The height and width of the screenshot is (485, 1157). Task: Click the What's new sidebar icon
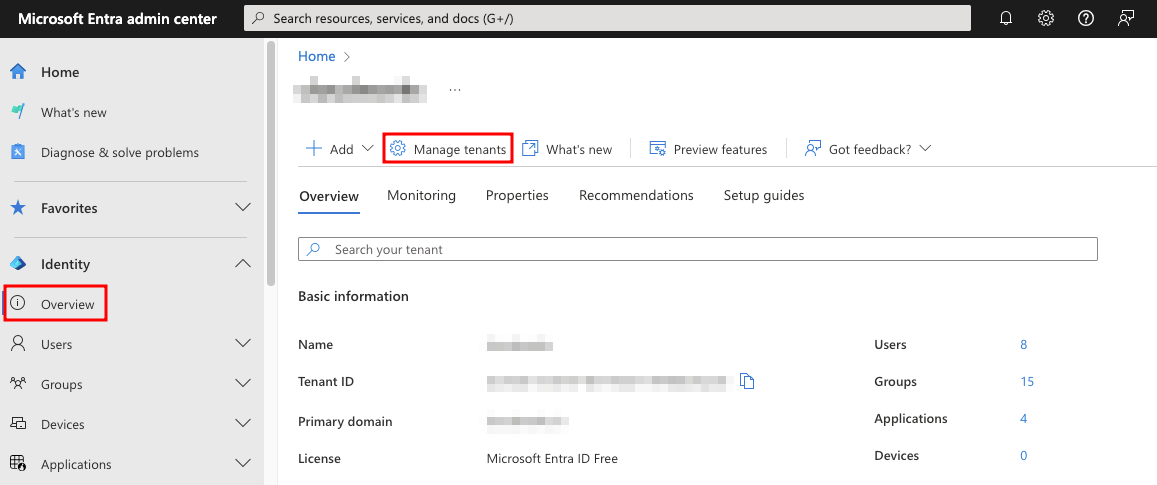tap(18, 111)
